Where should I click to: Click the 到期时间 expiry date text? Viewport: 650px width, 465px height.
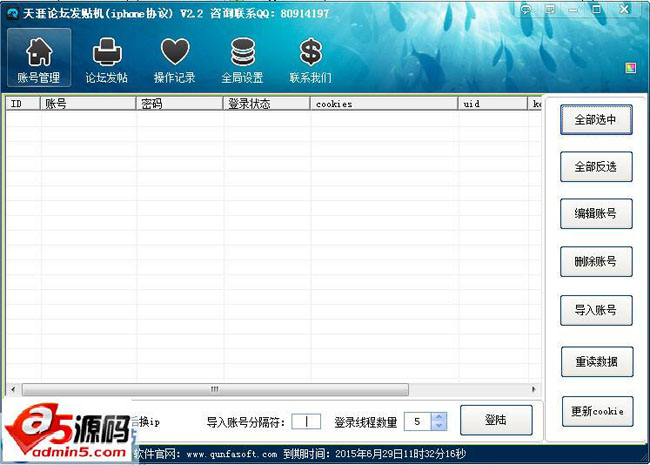[374, 454]
